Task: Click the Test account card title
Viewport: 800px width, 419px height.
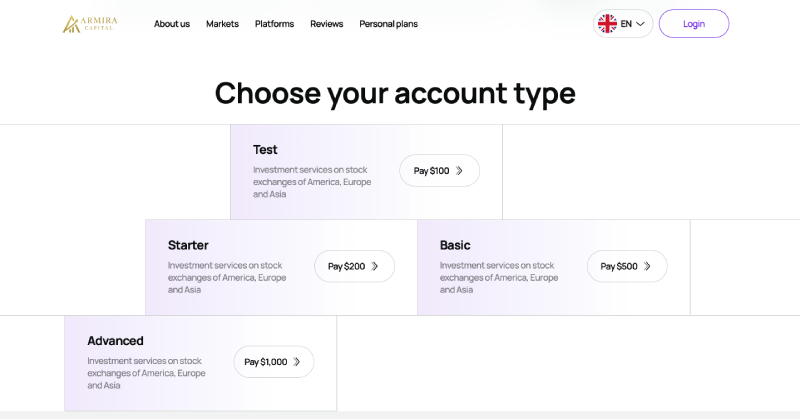Action: (x=265, y=150)
